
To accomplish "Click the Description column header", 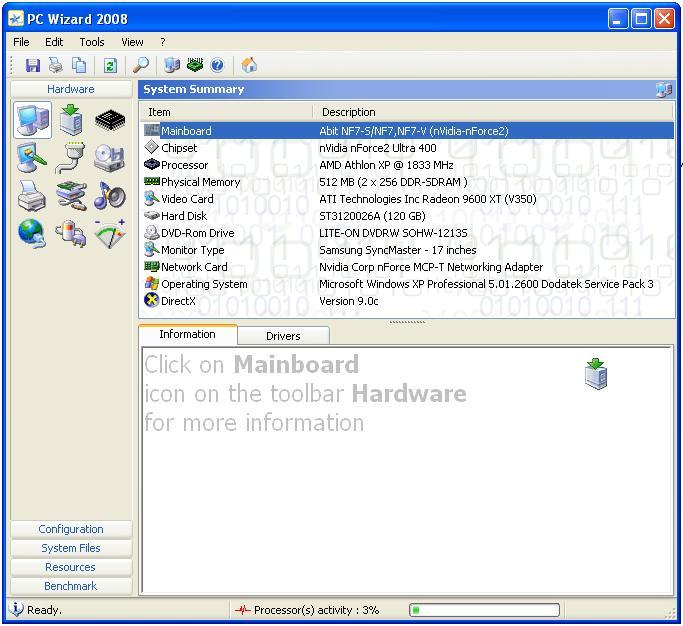I will pos(493,112).
